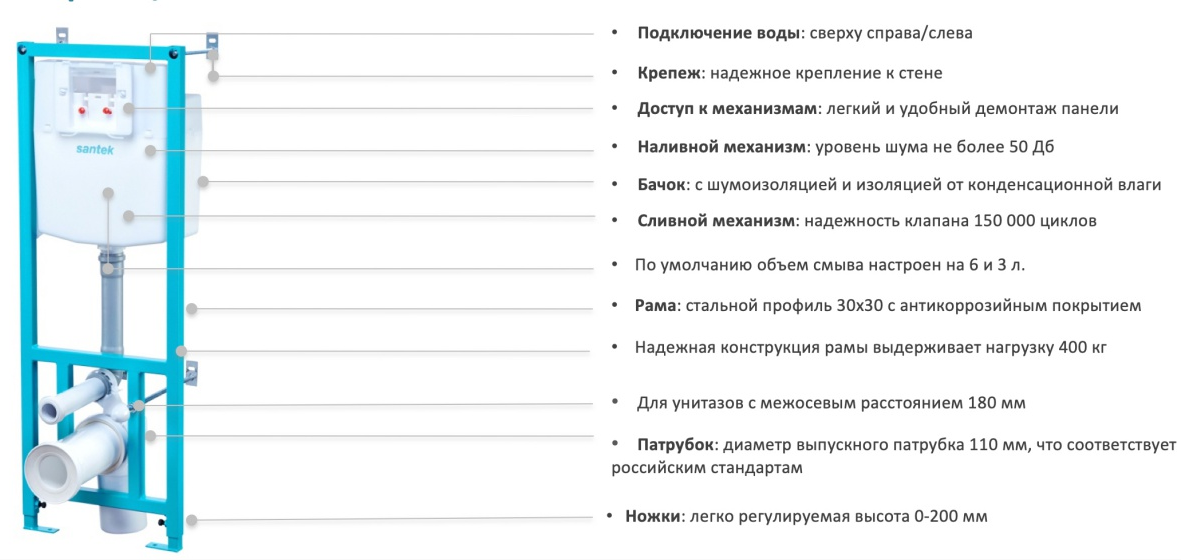Select the 'Доступ к механизмам' description line

point(877,109)
